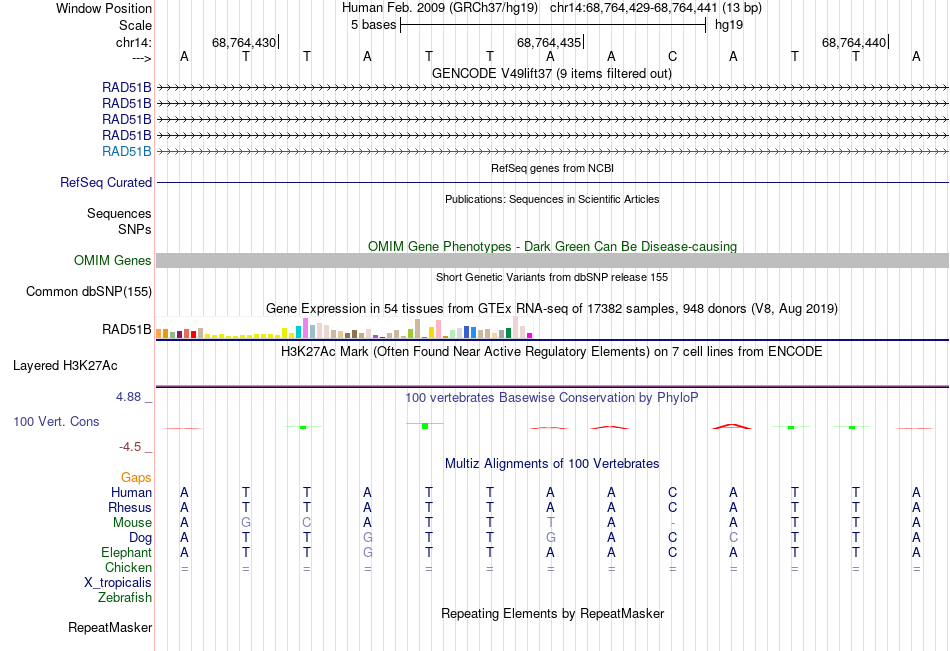Click Gene Expression in 54 tissues title

(552, 309)
